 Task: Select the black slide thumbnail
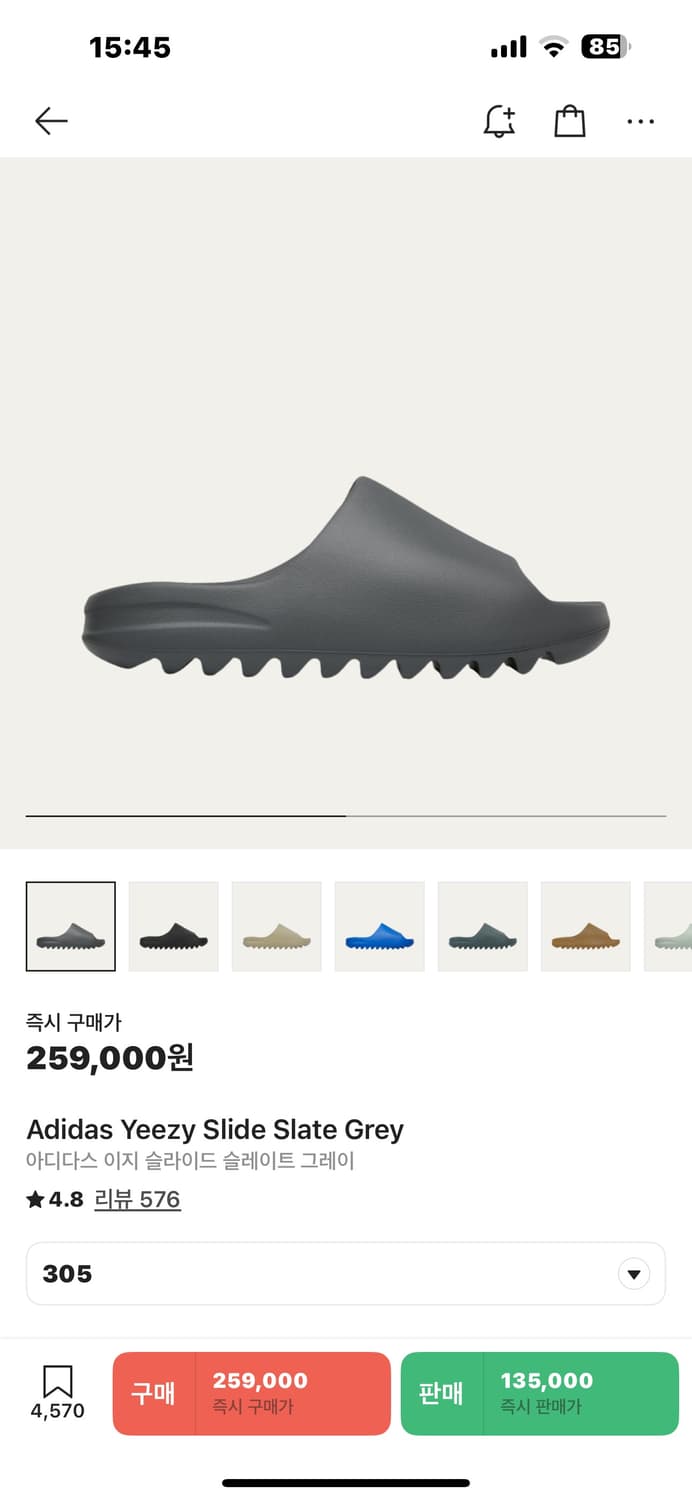[174, 927]
